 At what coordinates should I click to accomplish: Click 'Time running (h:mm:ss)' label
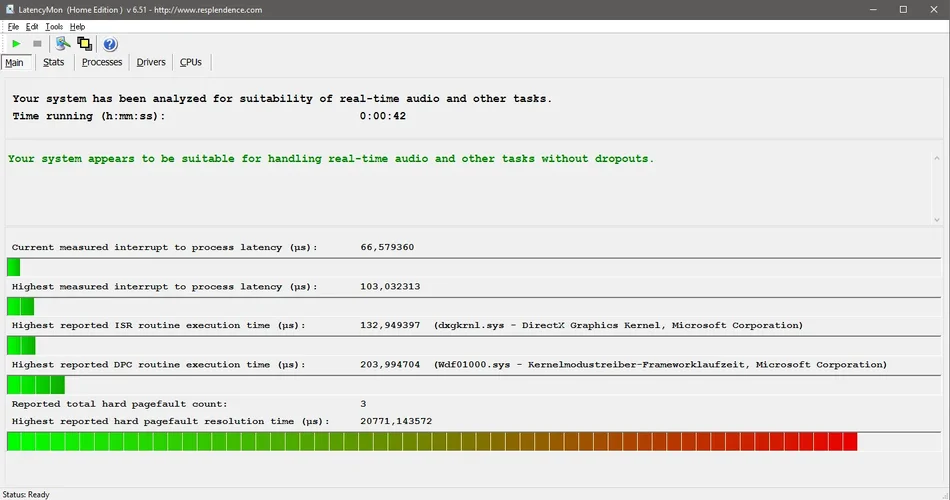(88, 116)
